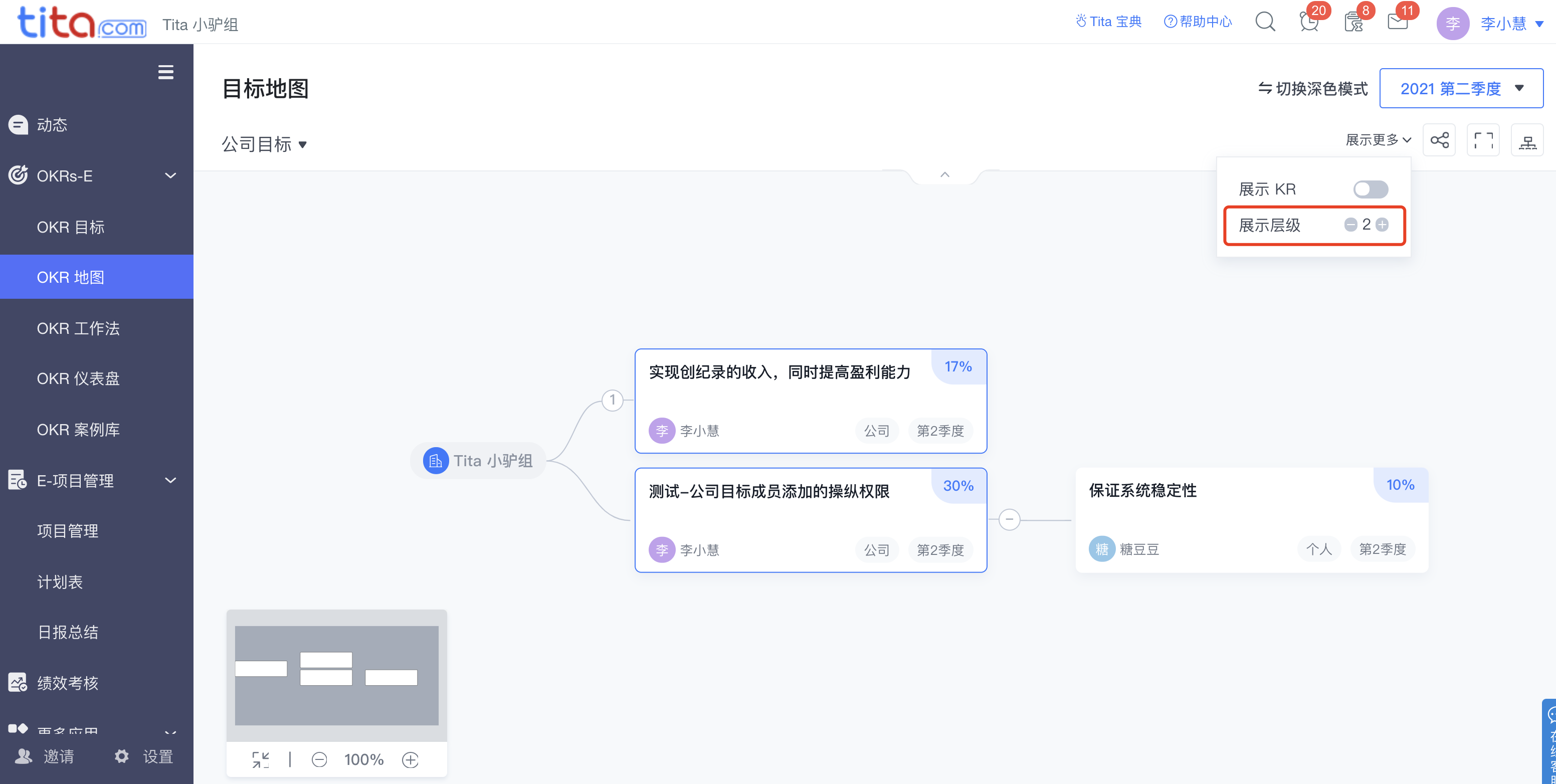
Task: Click the OKRs-E target icon
Action: pos(18,175)
